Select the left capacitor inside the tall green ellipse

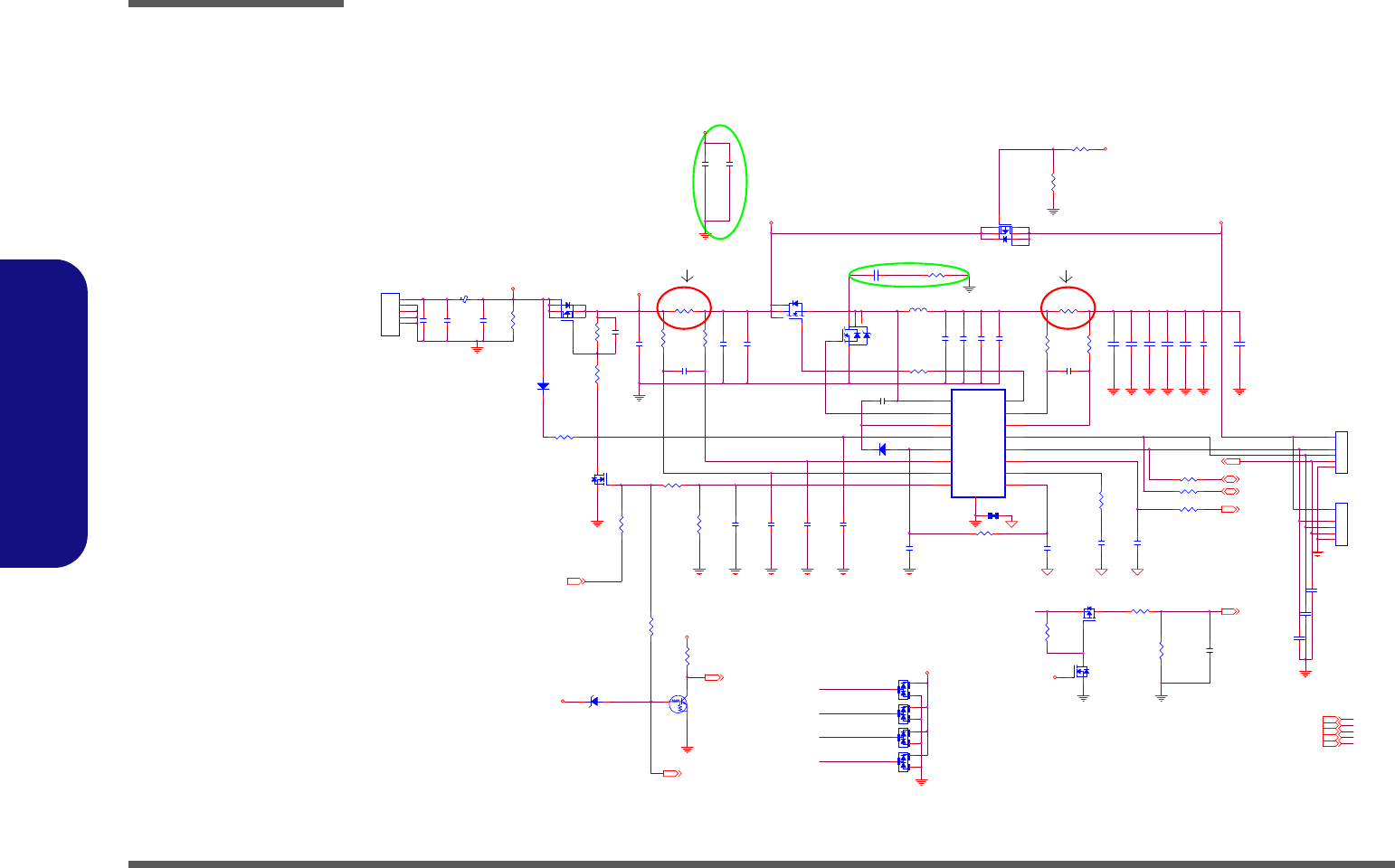(705, 165)
